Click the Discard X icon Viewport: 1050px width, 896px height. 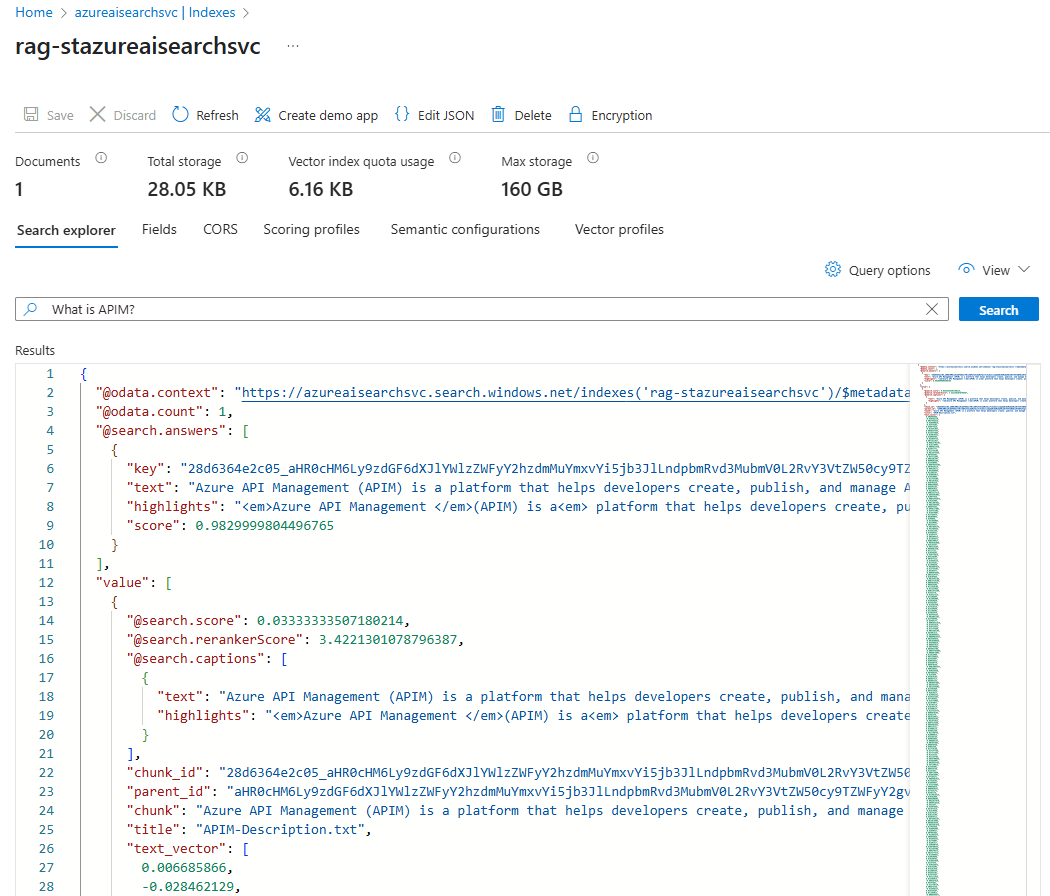[x=97, y=115]
